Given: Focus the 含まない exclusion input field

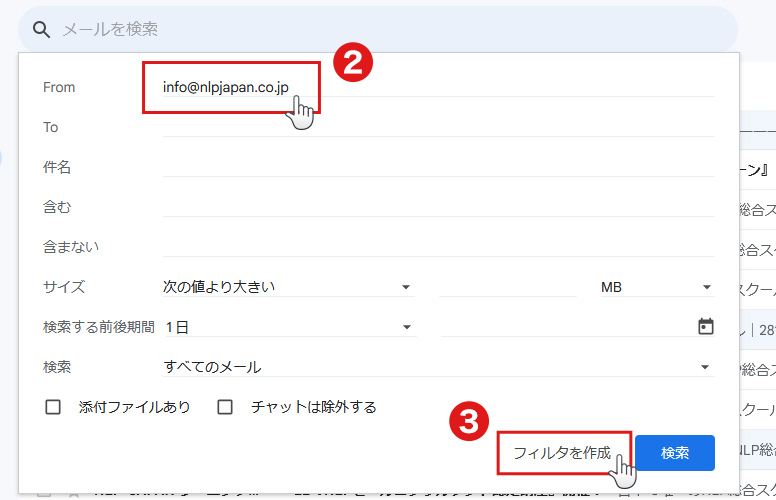Looking at the screenshot, I should click(x=437, y=247).
